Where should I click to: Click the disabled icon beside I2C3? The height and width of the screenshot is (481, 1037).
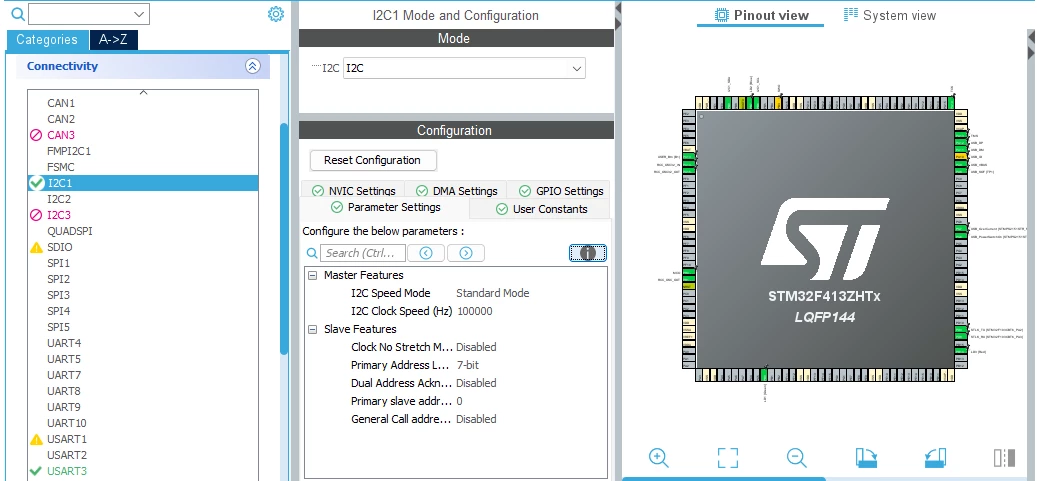point(36,215)
